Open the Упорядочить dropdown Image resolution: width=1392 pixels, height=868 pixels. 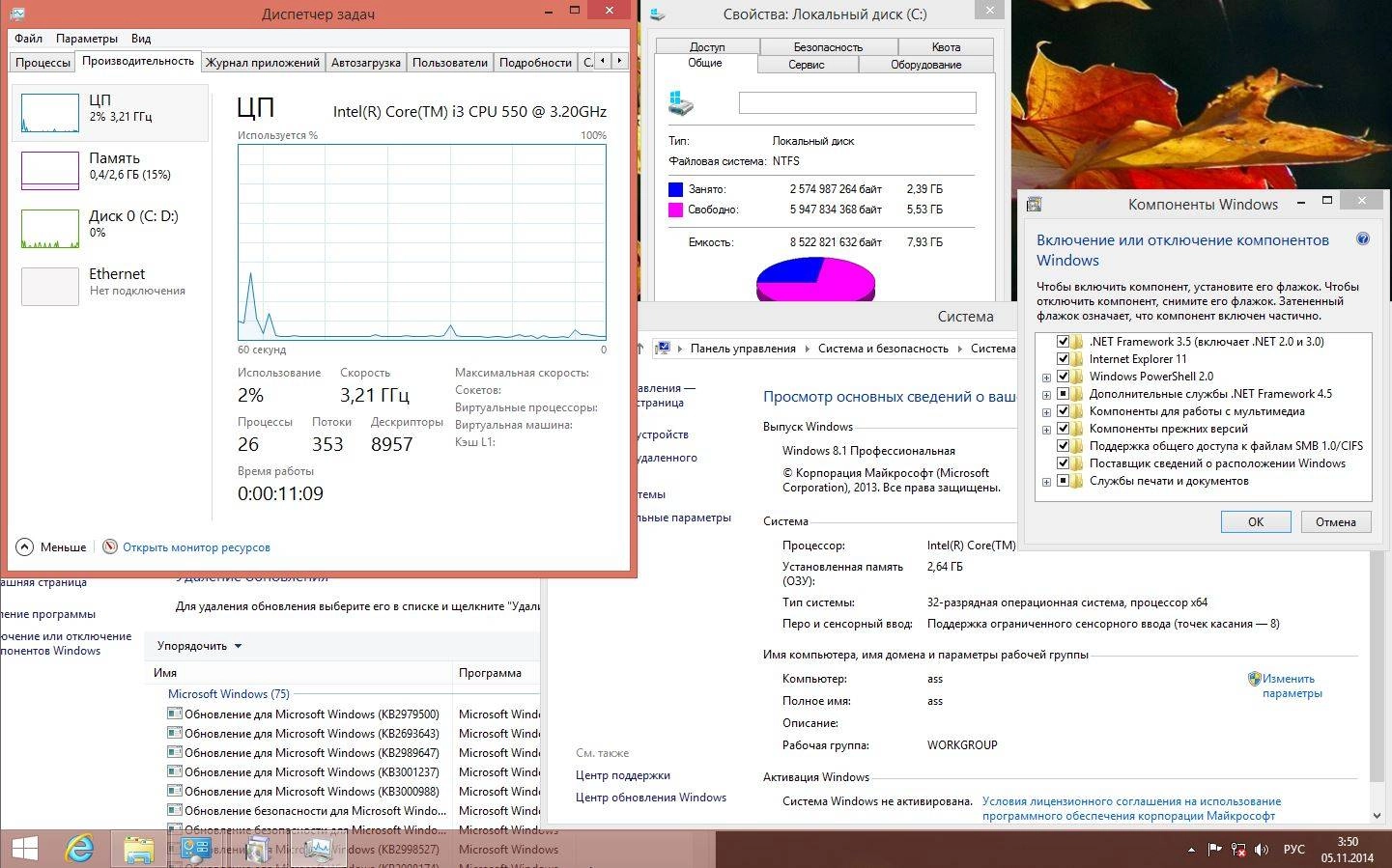point(199,646)
